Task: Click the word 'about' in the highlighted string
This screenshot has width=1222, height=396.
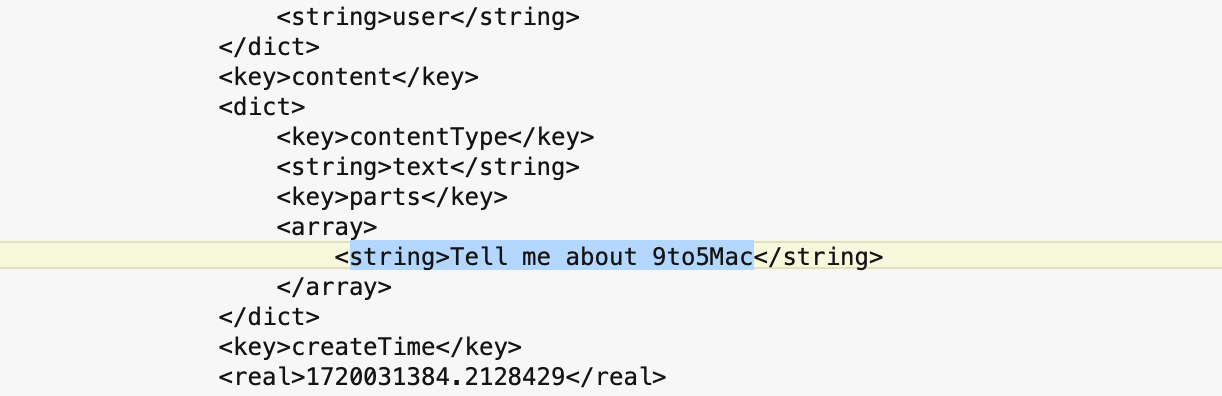Action: tap(595, 257)
